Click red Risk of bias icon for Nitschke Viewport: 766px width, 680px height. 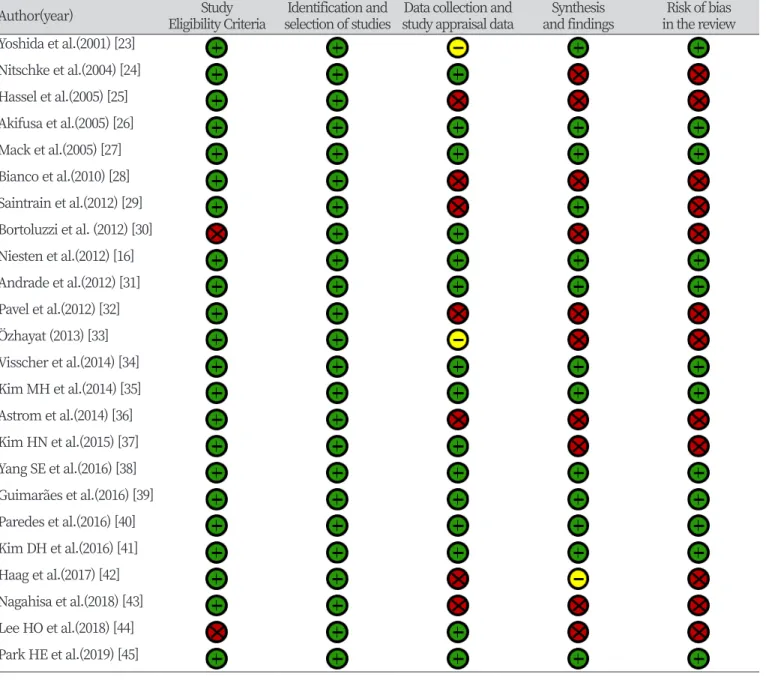pos(699,74)
